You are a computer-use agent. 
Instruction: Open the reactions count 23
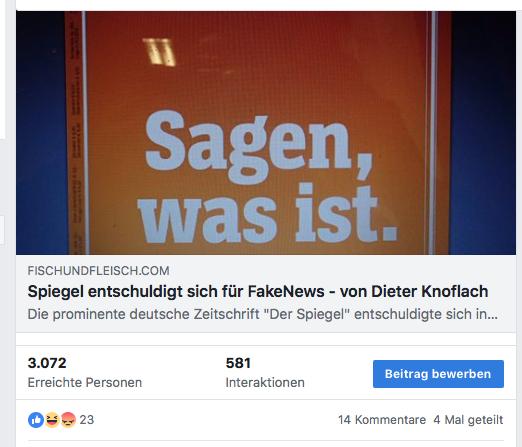[x=87, y=420]
